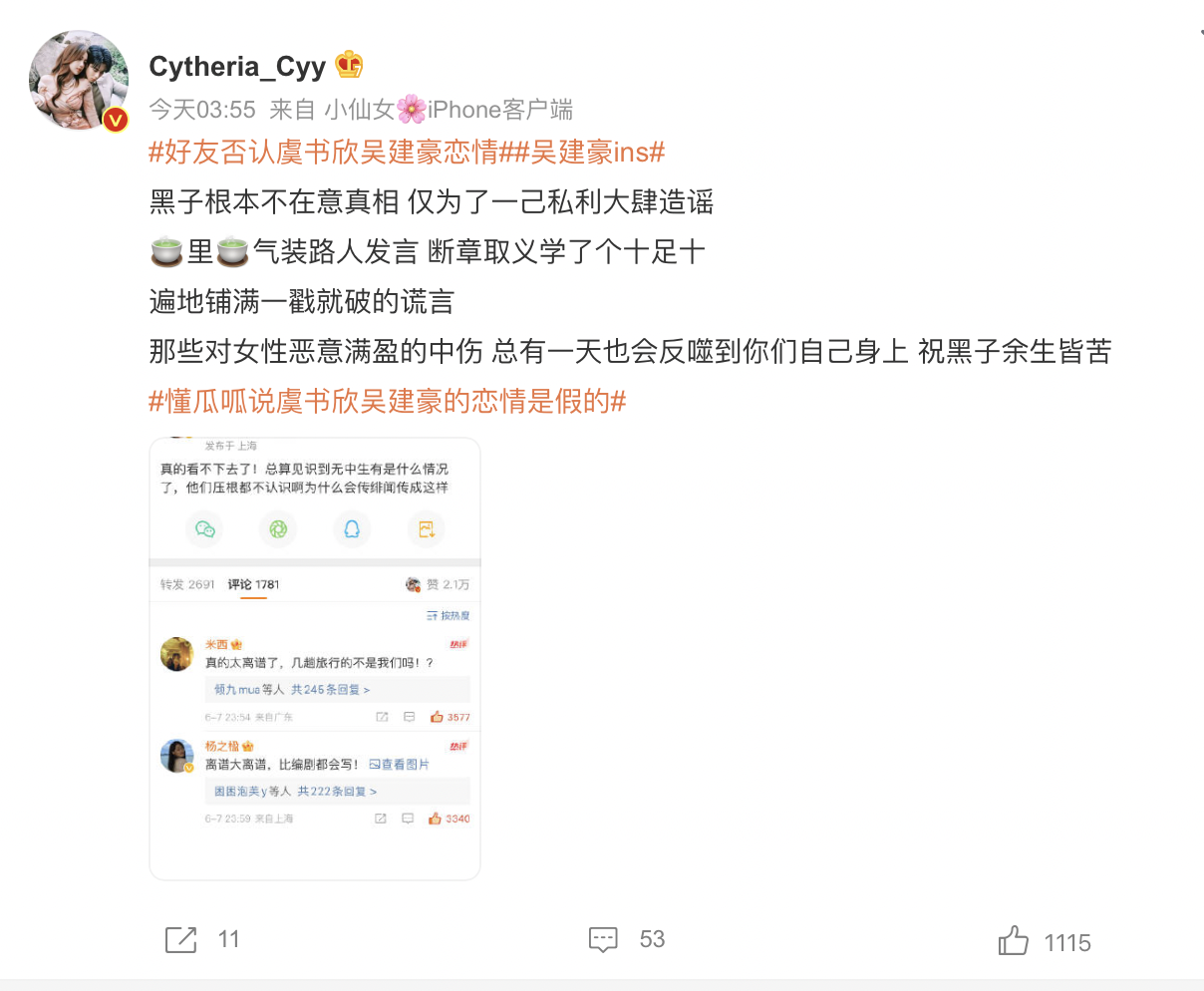
Task: Open hashtag 吴建豪ins
Action: point(582,153)
